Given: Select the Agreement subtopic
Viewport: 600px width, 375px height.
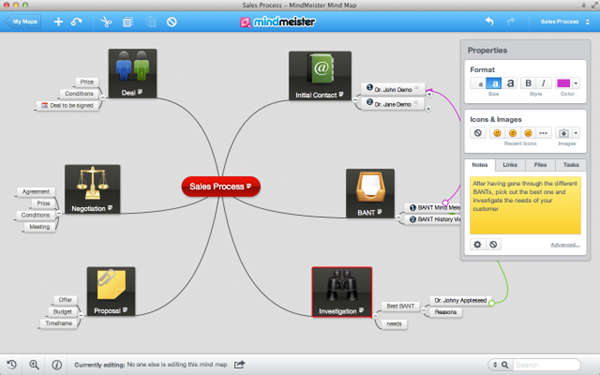Looking at the screenshot, I should (x=36, y=192).
